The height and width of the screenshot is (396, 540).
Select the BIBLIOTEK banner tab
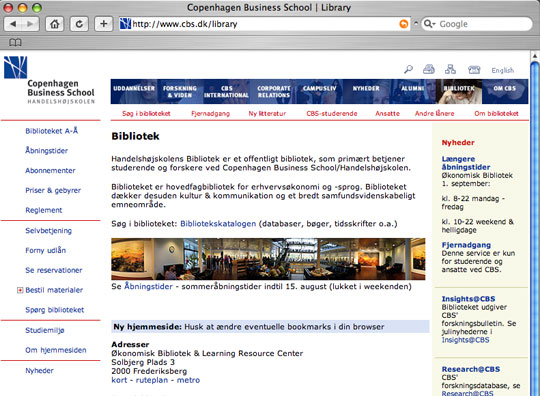point(459,92)
